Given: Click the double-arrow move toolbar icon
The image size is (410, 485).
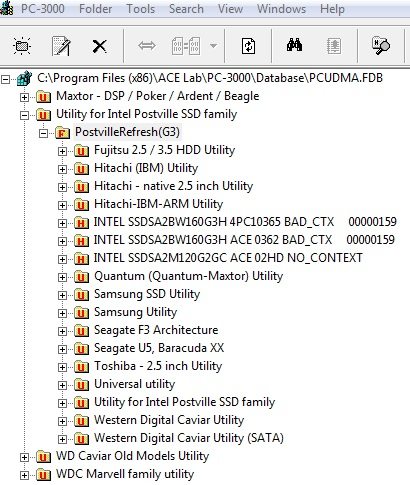Looking at the screenshot, I should pyautogui.click(x=147, y=45).
